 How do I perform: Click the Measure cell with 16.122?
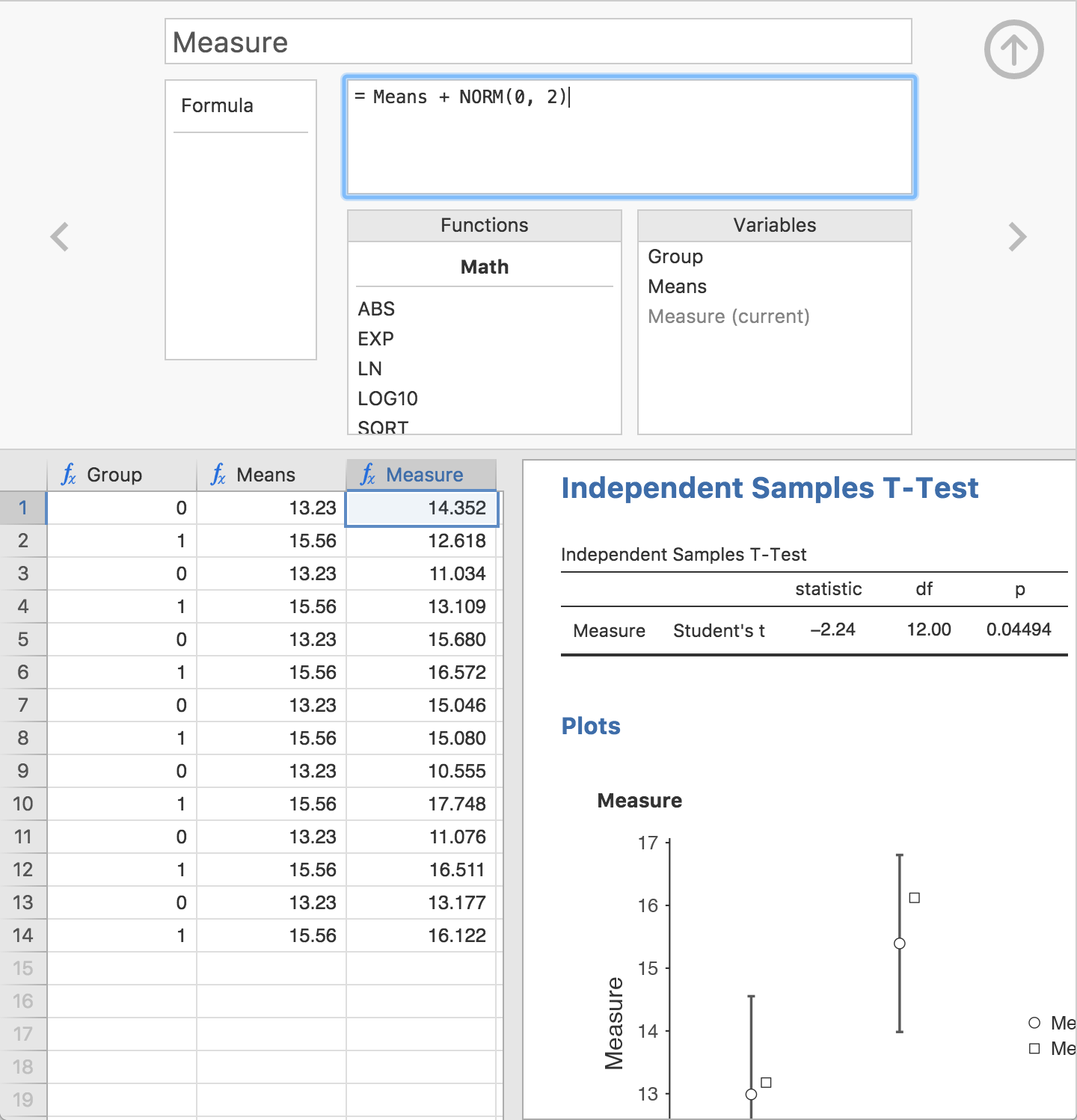(421, 935)
